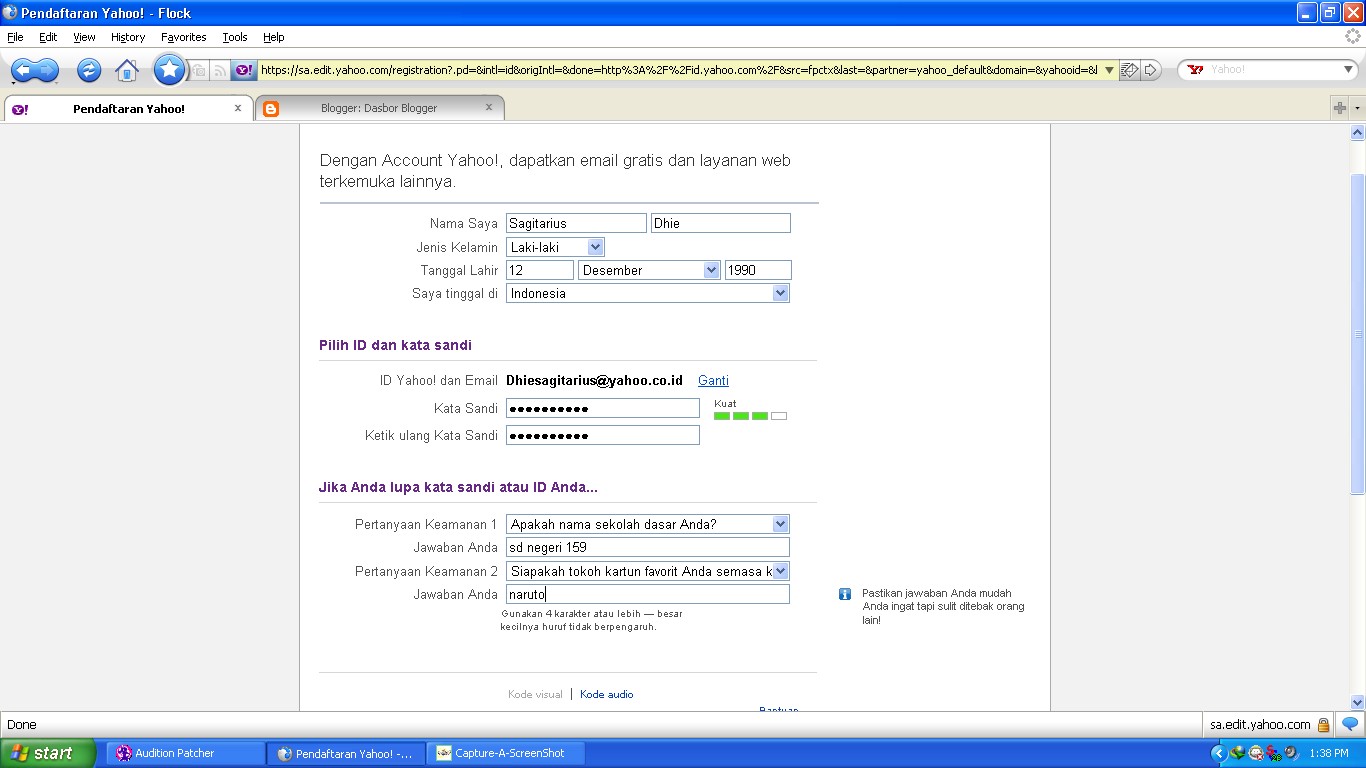Click the forward arrow navigation button

pos(47,70)
